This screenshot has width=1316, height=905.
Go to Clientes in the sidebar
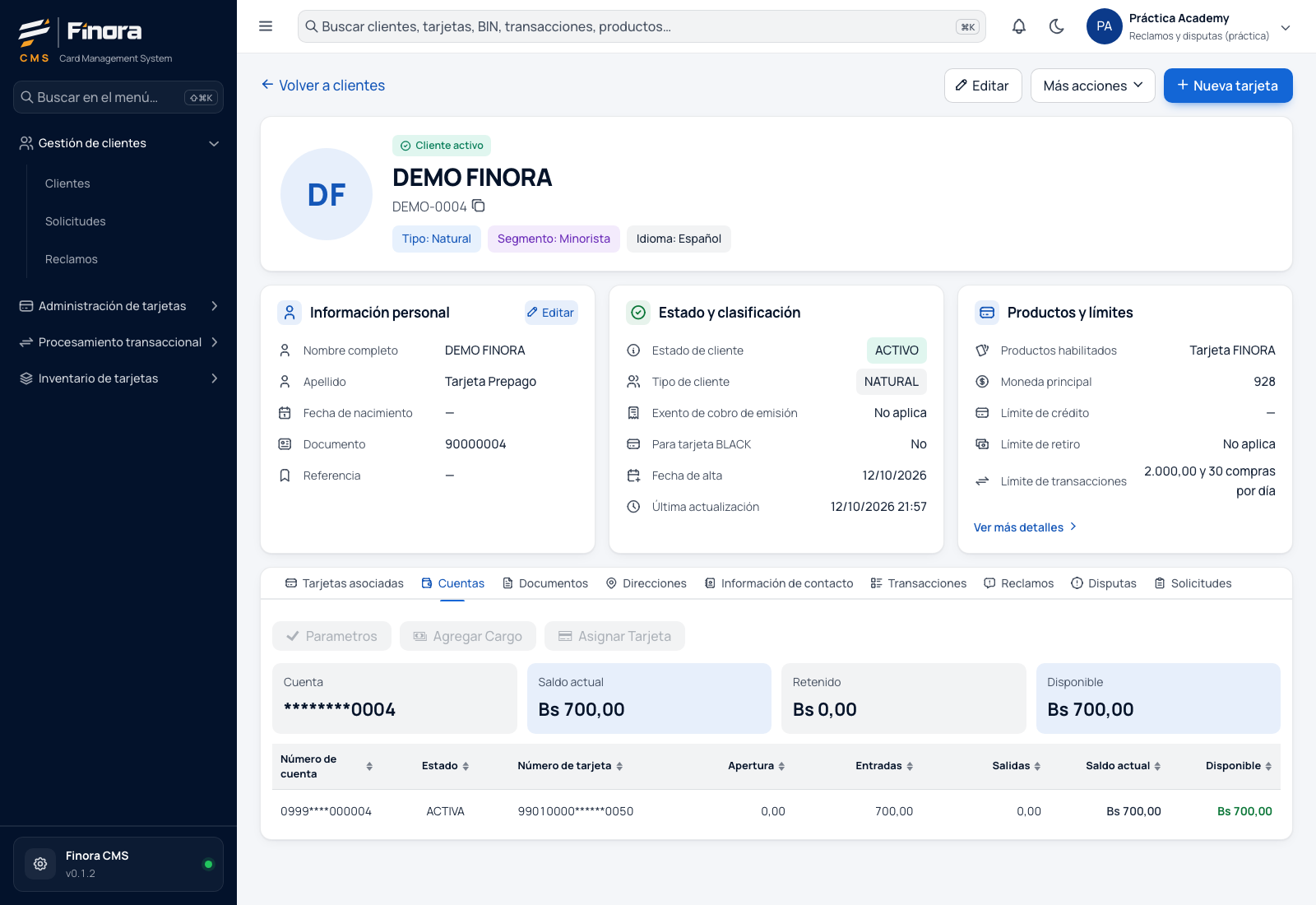point(67,183)
